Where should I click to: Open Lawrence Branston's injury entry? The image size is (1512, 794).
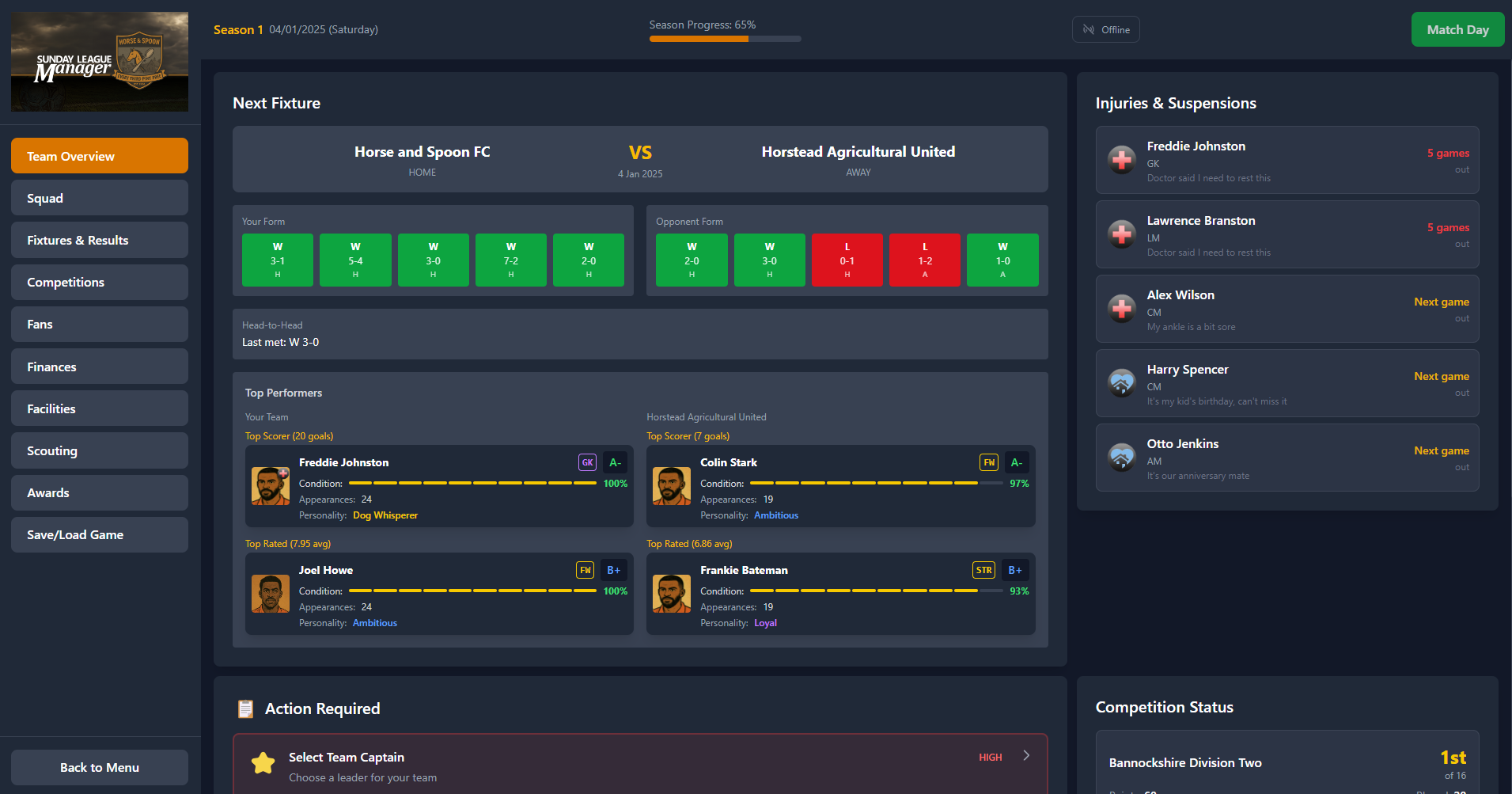pyautogui.click(x=1287, y=234)
